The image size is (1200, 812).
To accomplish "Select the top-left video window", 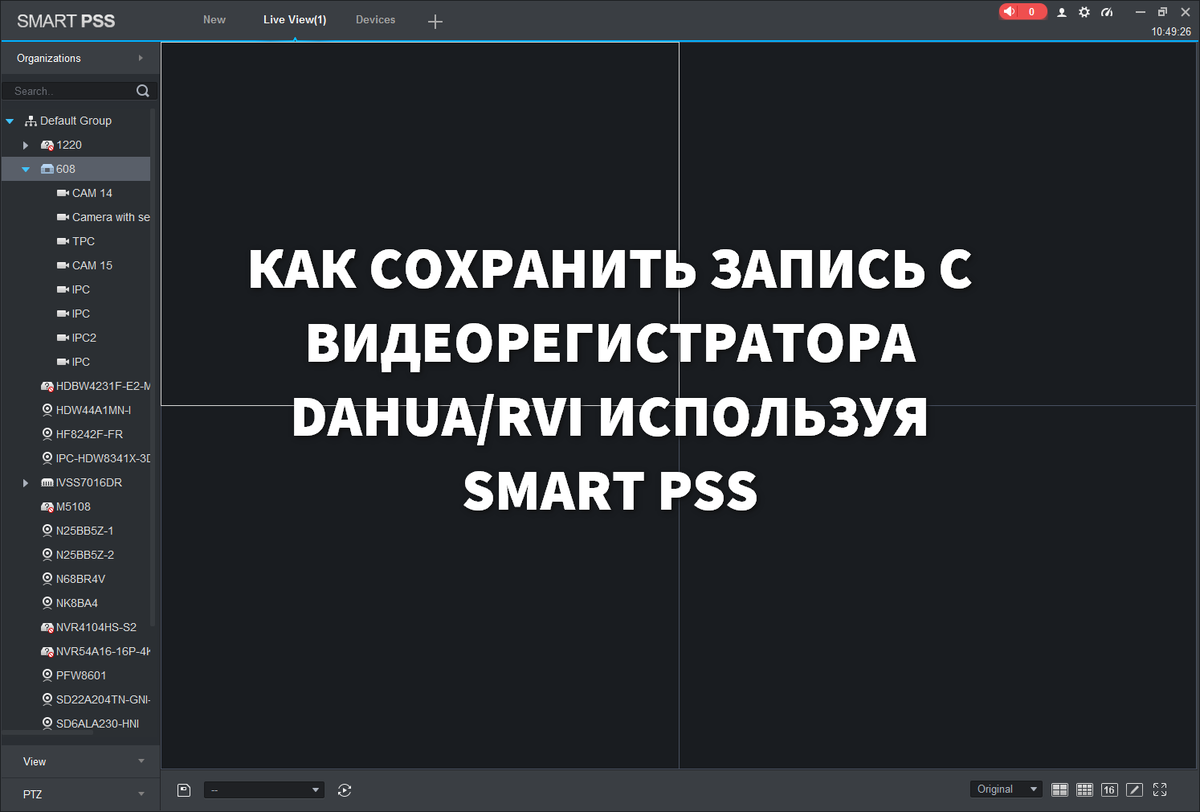I will pyautogui.click(x=420, y=224).
